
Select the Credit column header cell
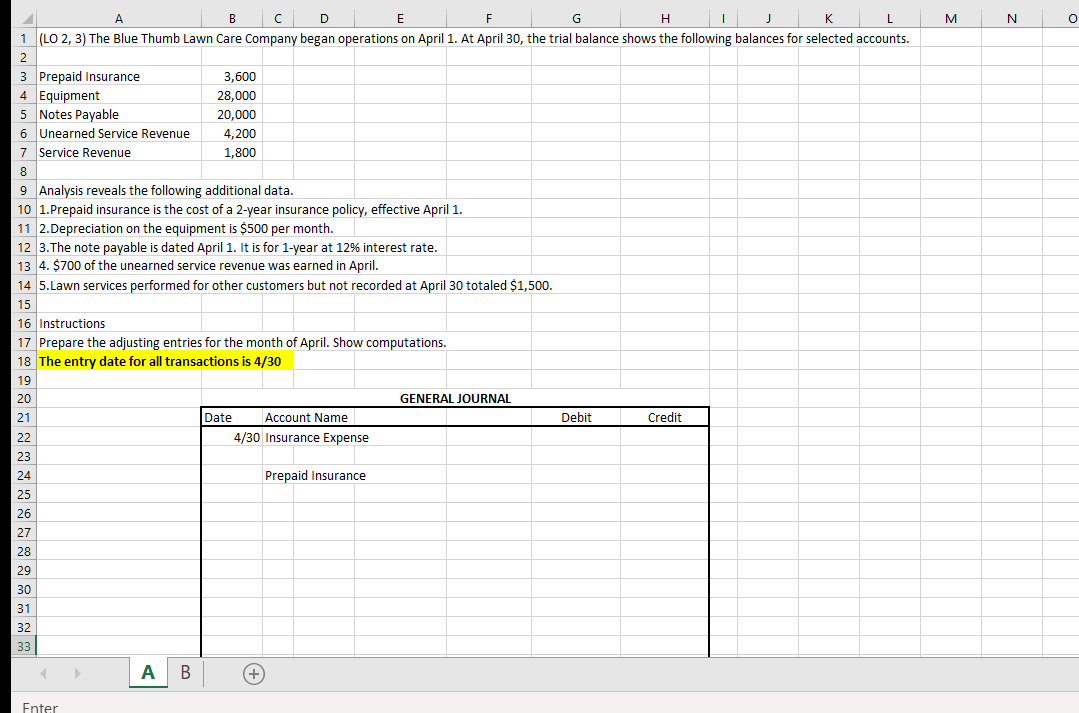coord(665,417)
